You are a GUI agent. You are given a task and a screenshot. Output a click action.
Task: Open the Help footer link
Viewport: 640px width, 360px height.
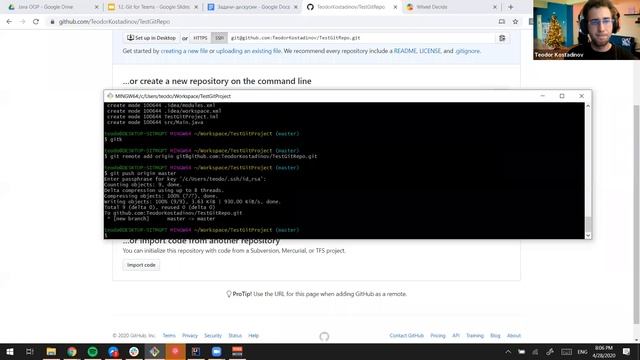(253, 336)
